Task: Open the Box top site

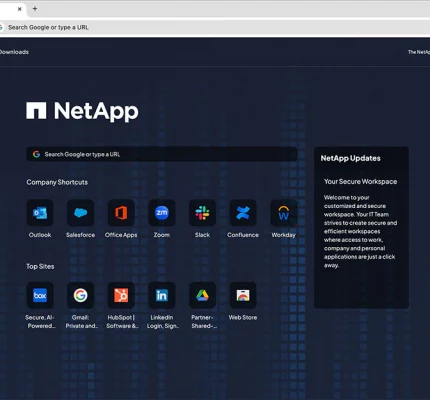Action: 40,295
